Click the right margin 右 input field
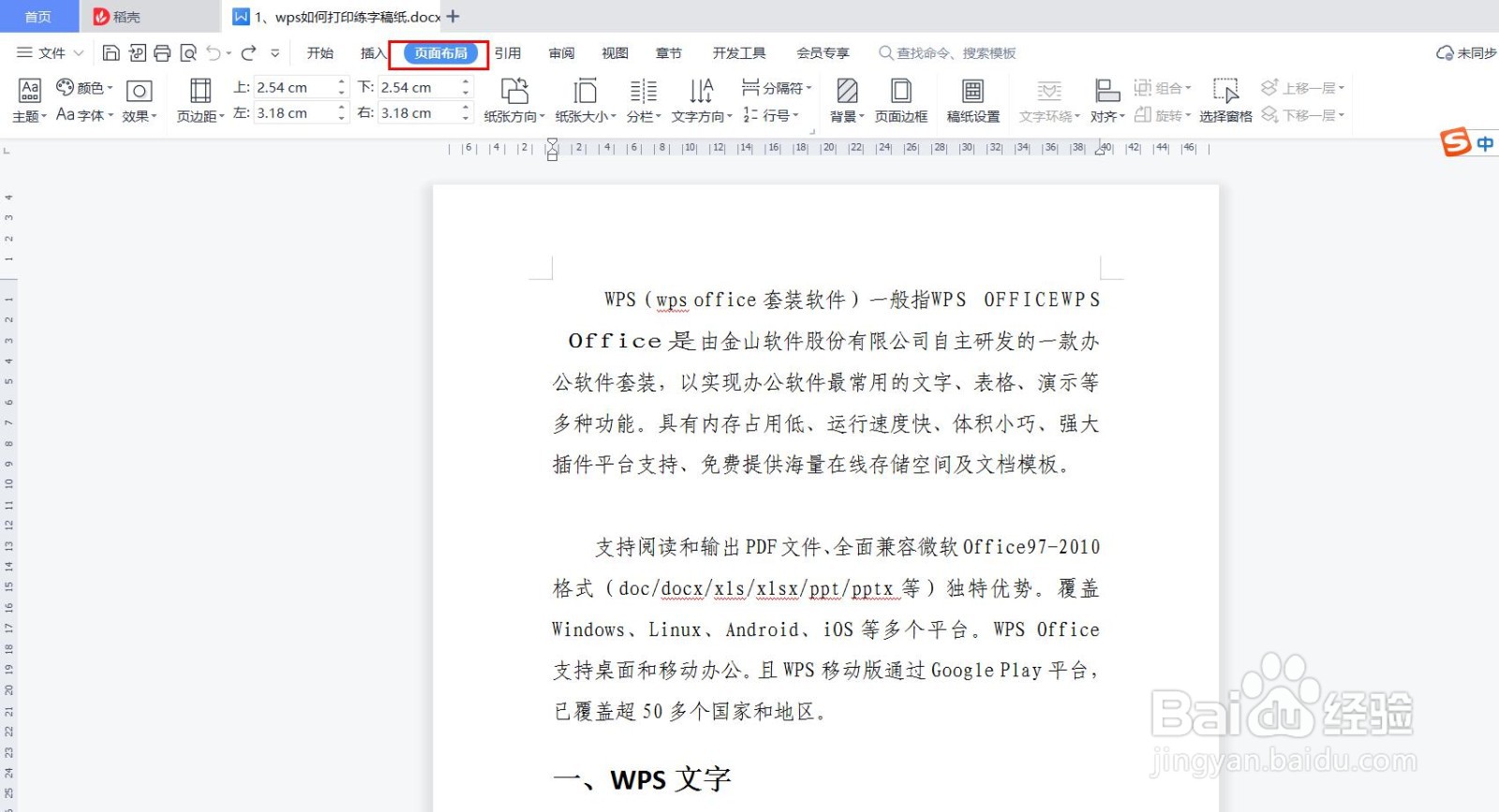Image resolution: width=1499 pixels, height=812 pixels. (x=418, y=113)
